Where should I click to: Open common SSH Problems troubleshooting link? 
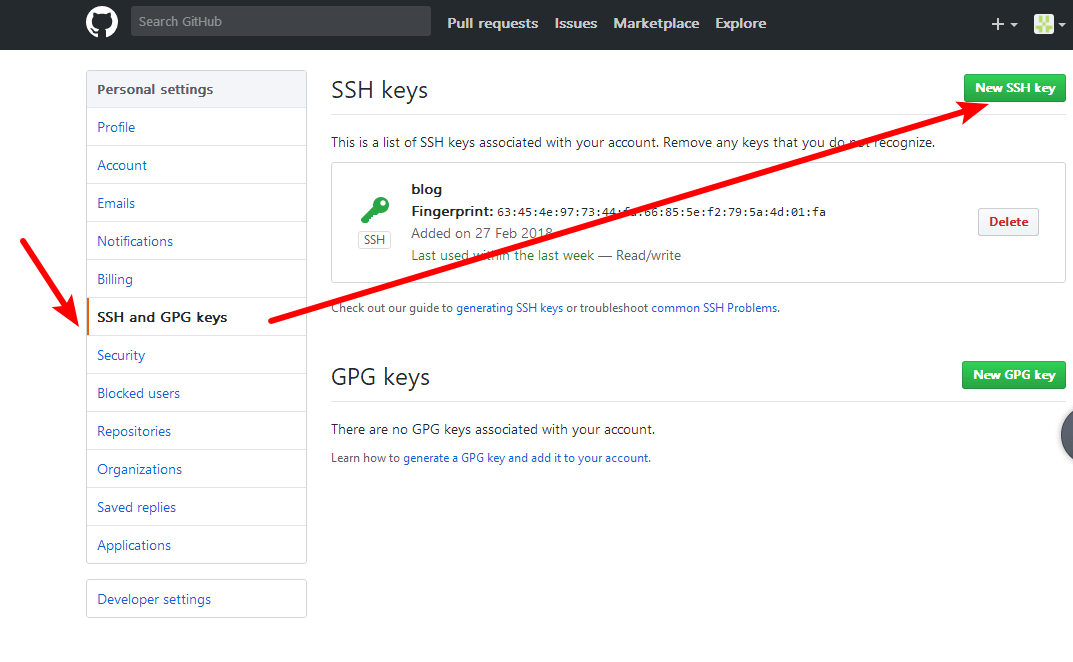point(714,308)
